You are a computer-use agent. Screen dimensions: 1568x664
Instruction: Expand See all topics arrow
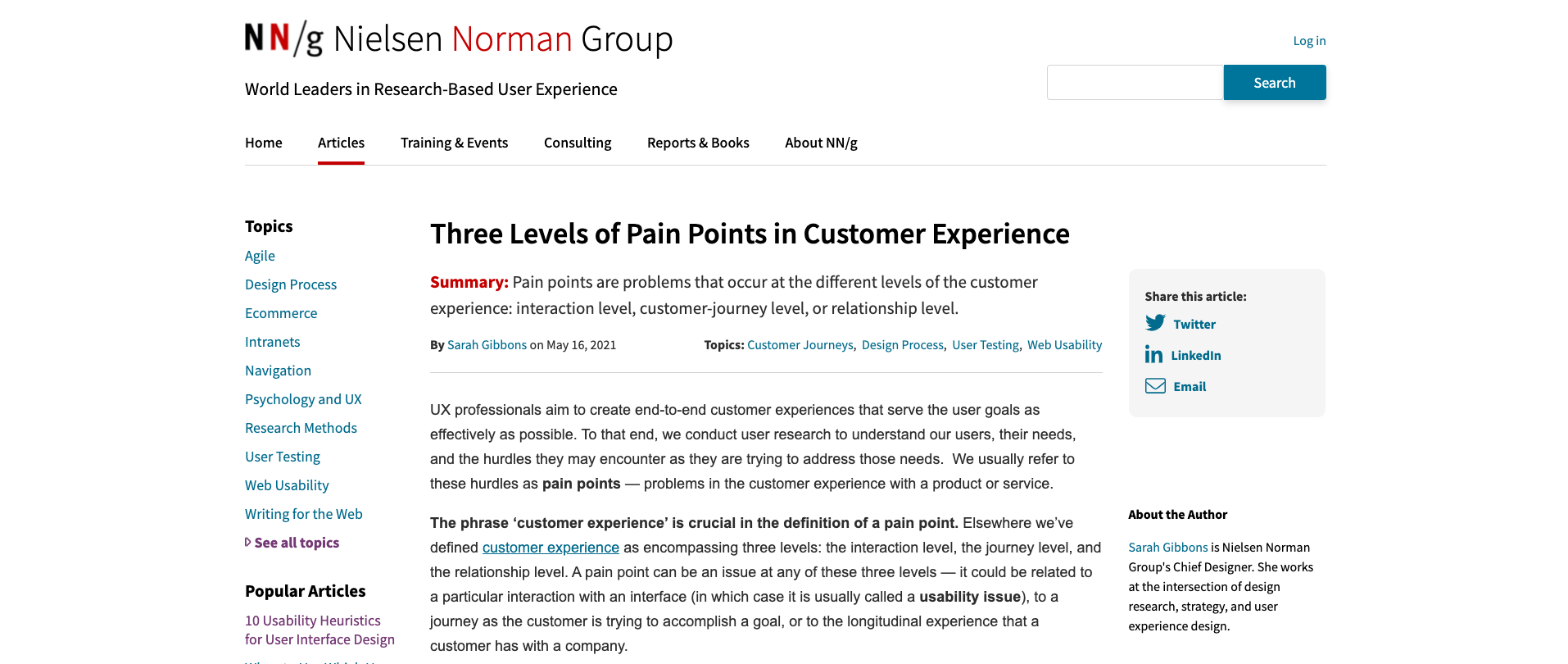pos(248,543)
